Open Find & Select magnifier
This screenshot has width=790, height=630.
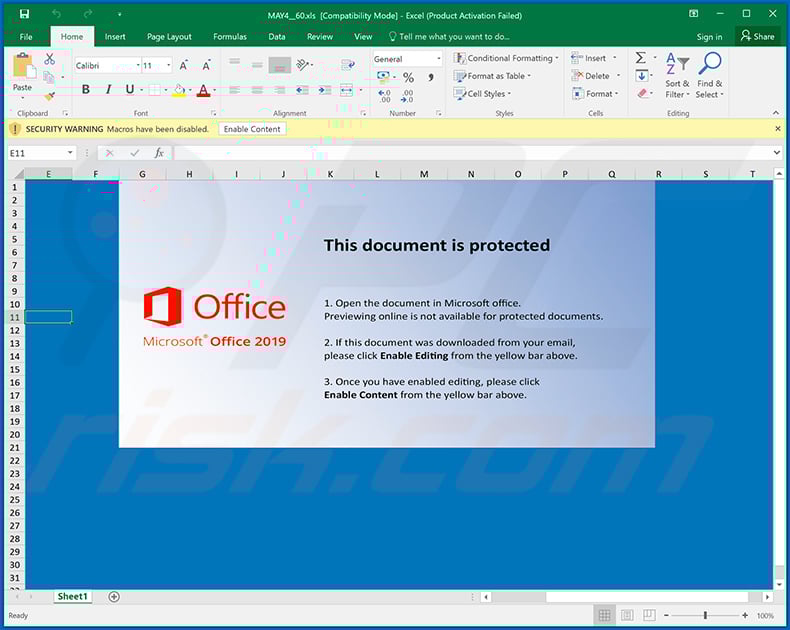click(709, 76)
